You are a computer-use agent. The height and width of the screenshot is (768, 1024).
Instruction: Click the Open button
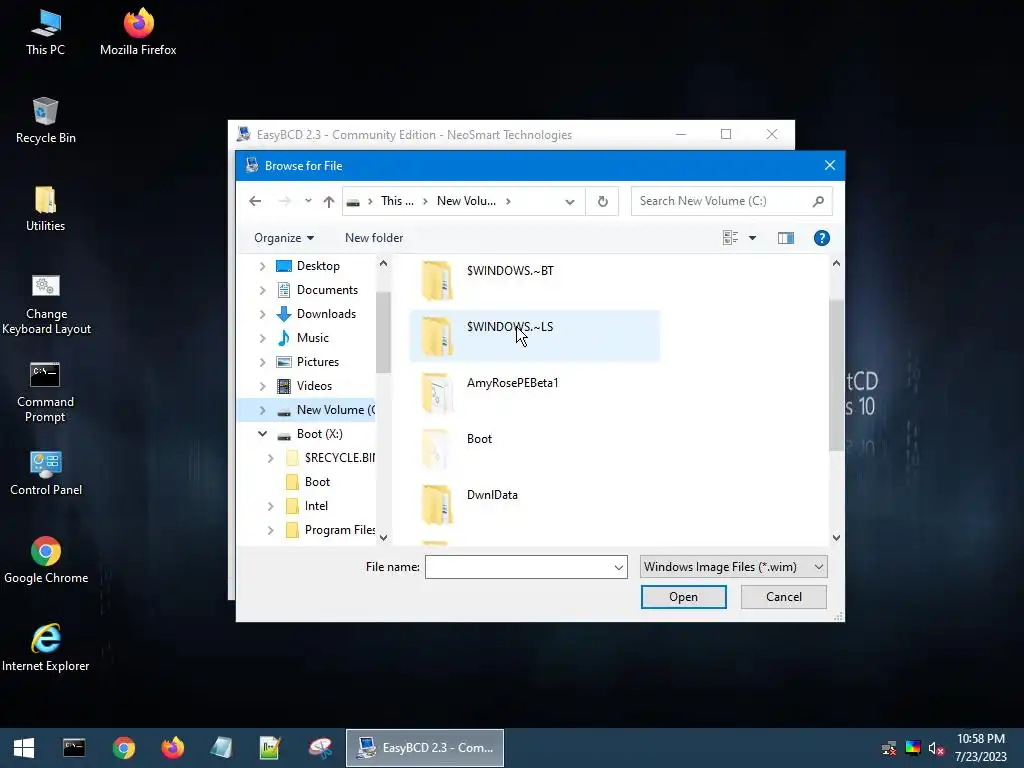point(683,597)
